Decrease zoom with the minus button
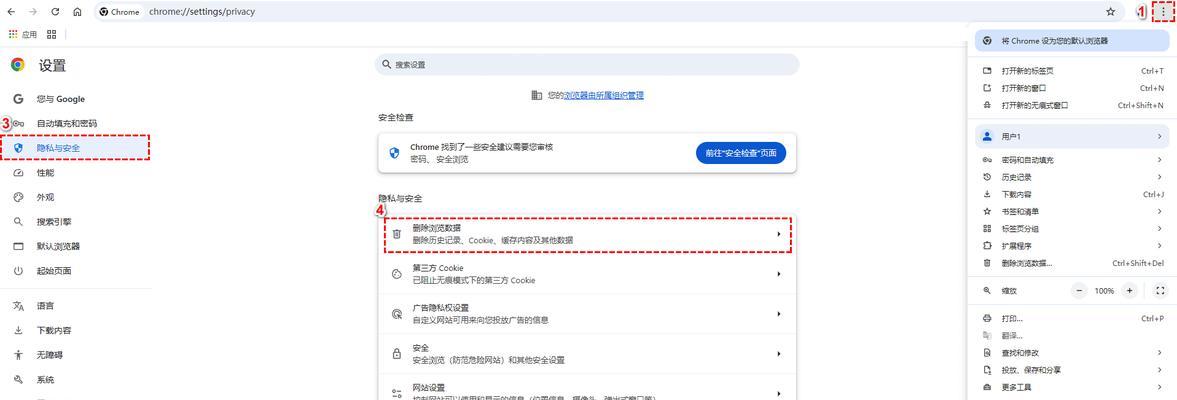 (1079, 290)
